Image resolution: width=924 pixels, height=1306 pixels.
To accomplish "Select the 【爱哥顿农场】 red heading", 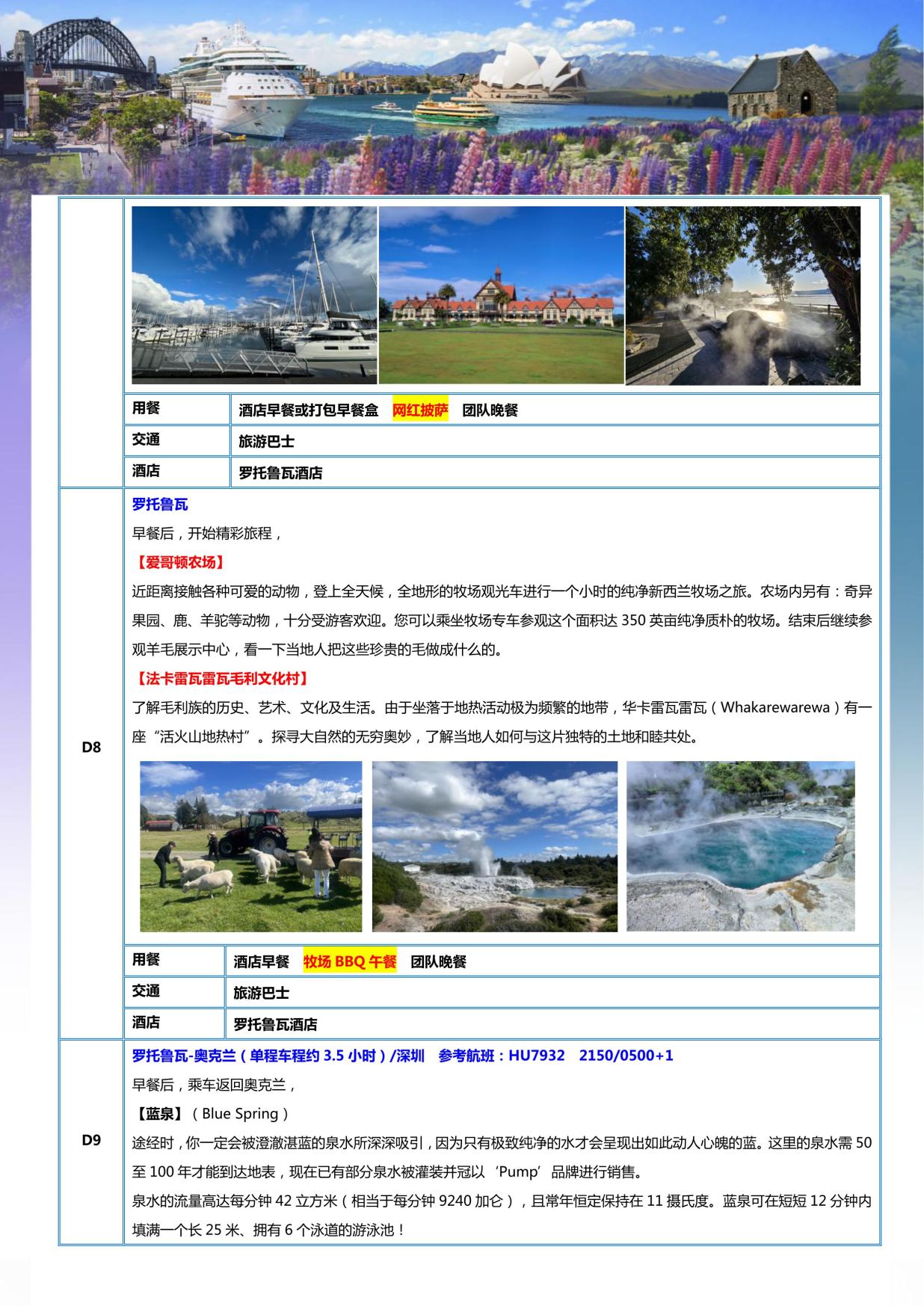I will tap(180, 563).
